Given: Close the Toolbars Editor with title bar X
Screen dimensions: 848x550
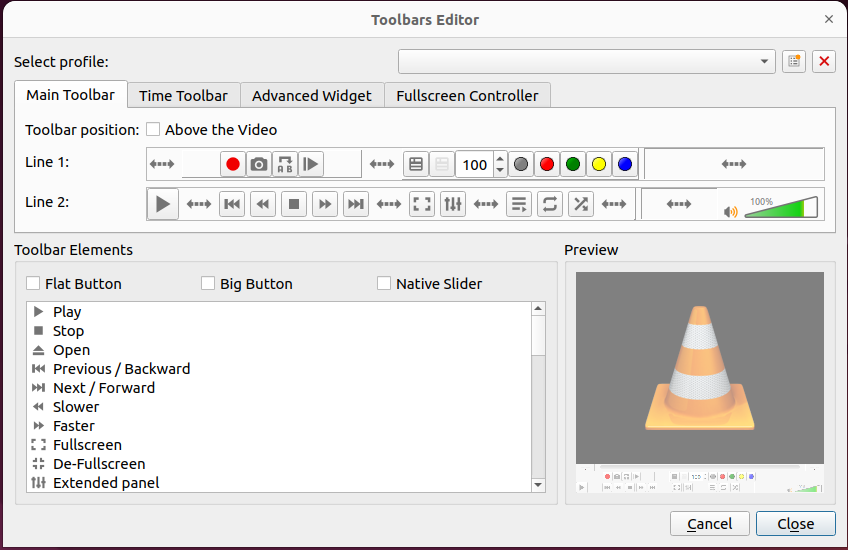Looking at the screenshot, I should [829, 19].
